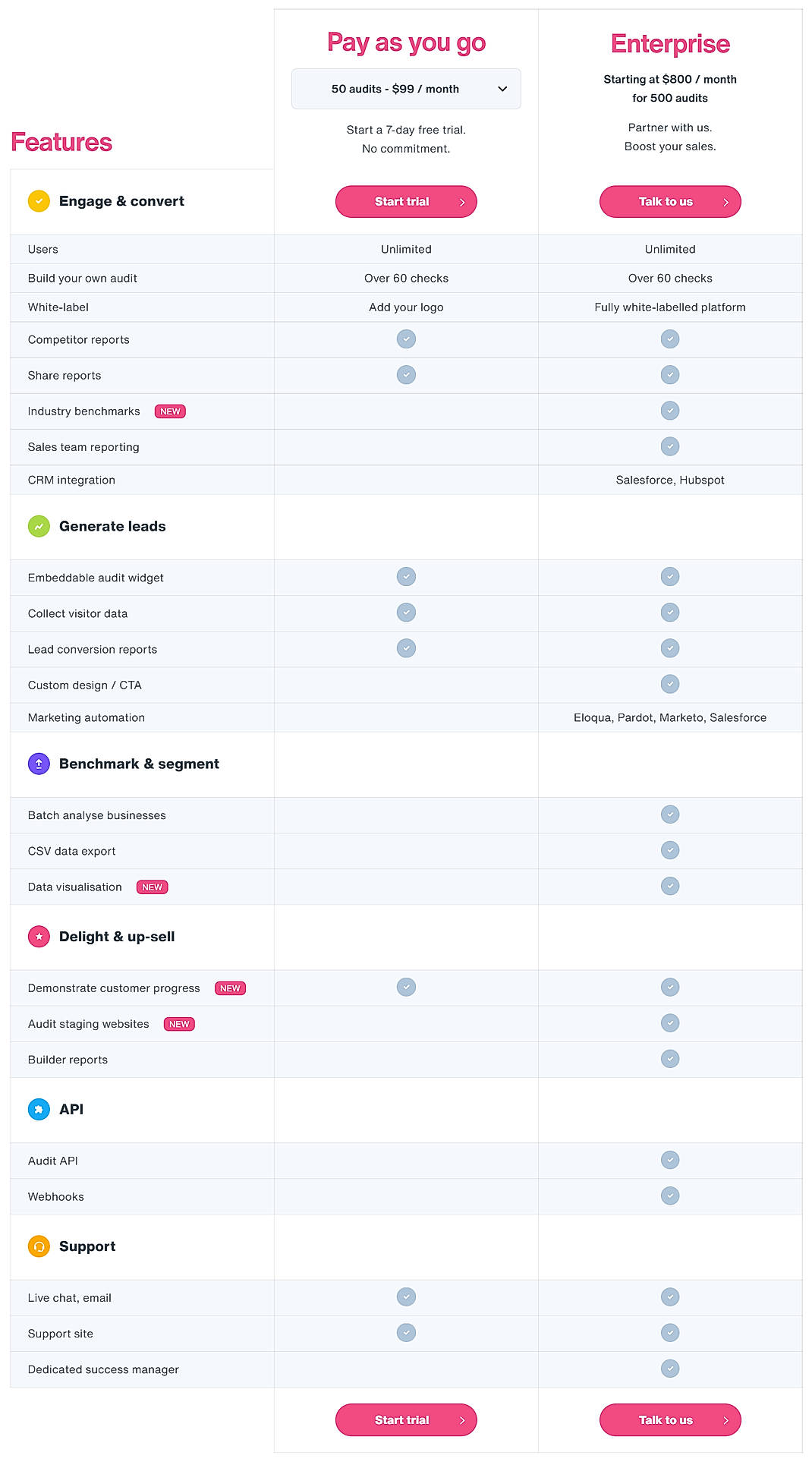Click the green Generate leads section icon

pos(38,525)
